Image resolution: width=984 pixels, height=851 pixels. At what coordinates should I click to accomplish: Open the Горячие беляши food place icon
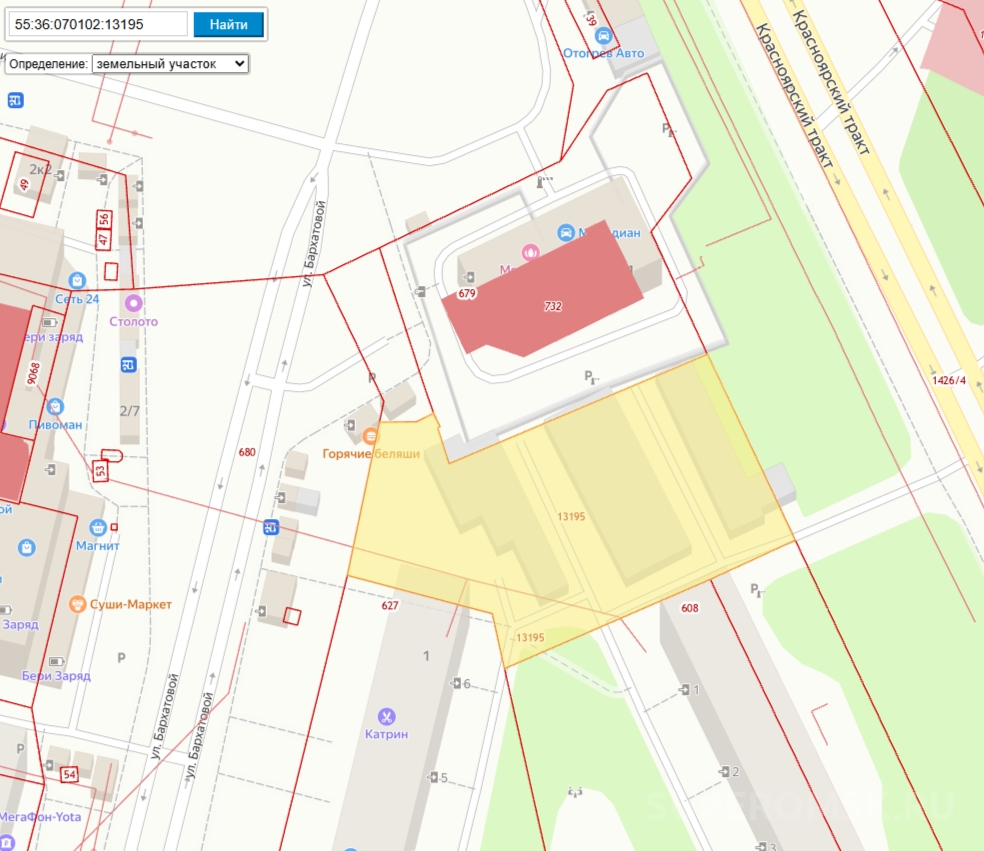point(371,436)
